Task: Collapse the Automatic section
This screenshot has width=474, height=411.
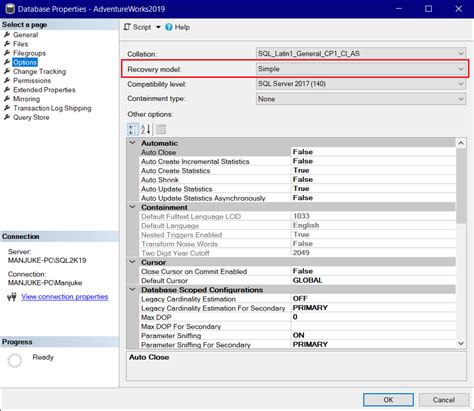Action: click(133, 143)
